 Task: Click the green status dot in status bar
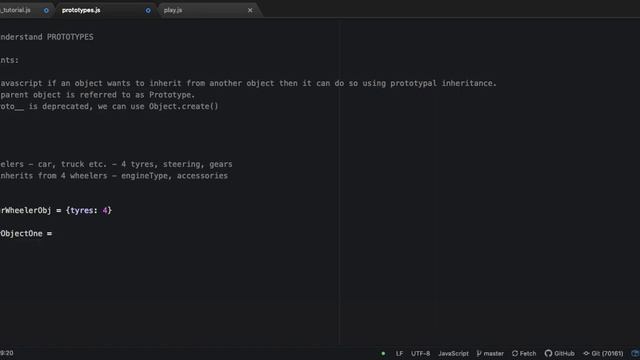[383, 353]
